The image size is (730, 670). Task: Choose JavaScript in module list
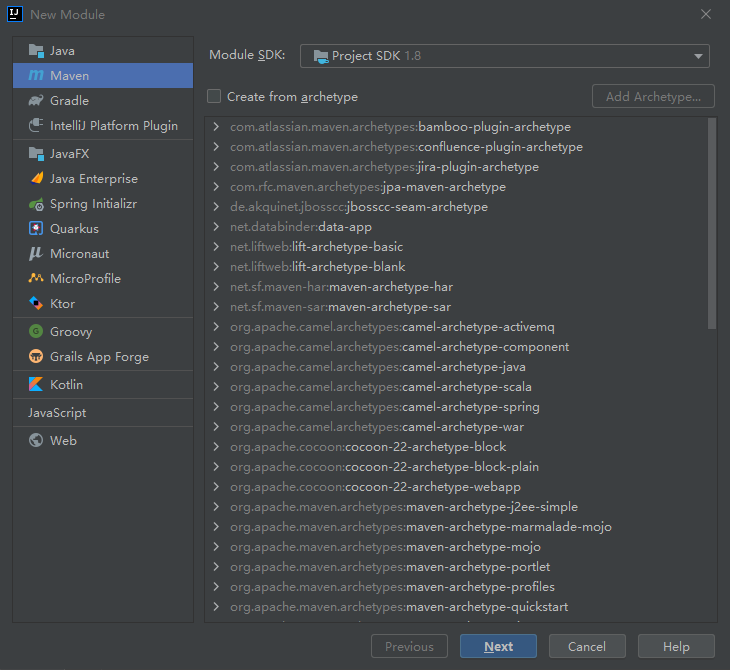tap(57, 413)
